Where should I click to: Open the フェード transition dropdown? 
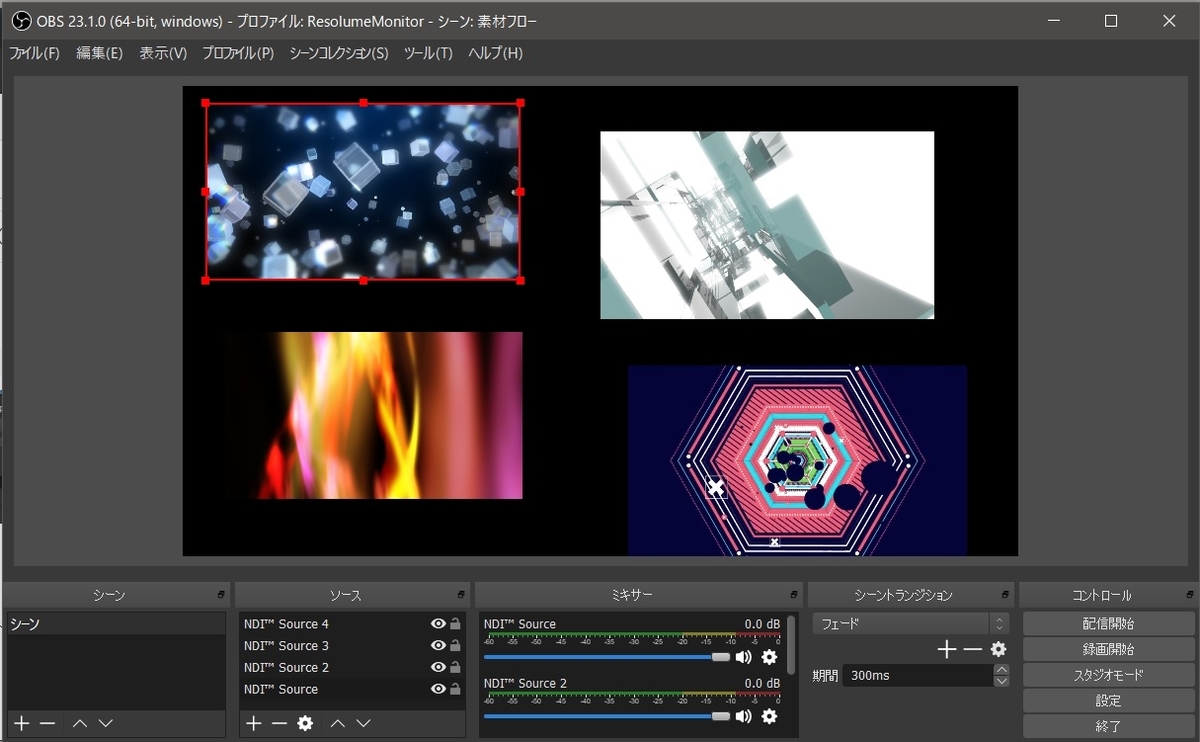(x=910, y=623)
